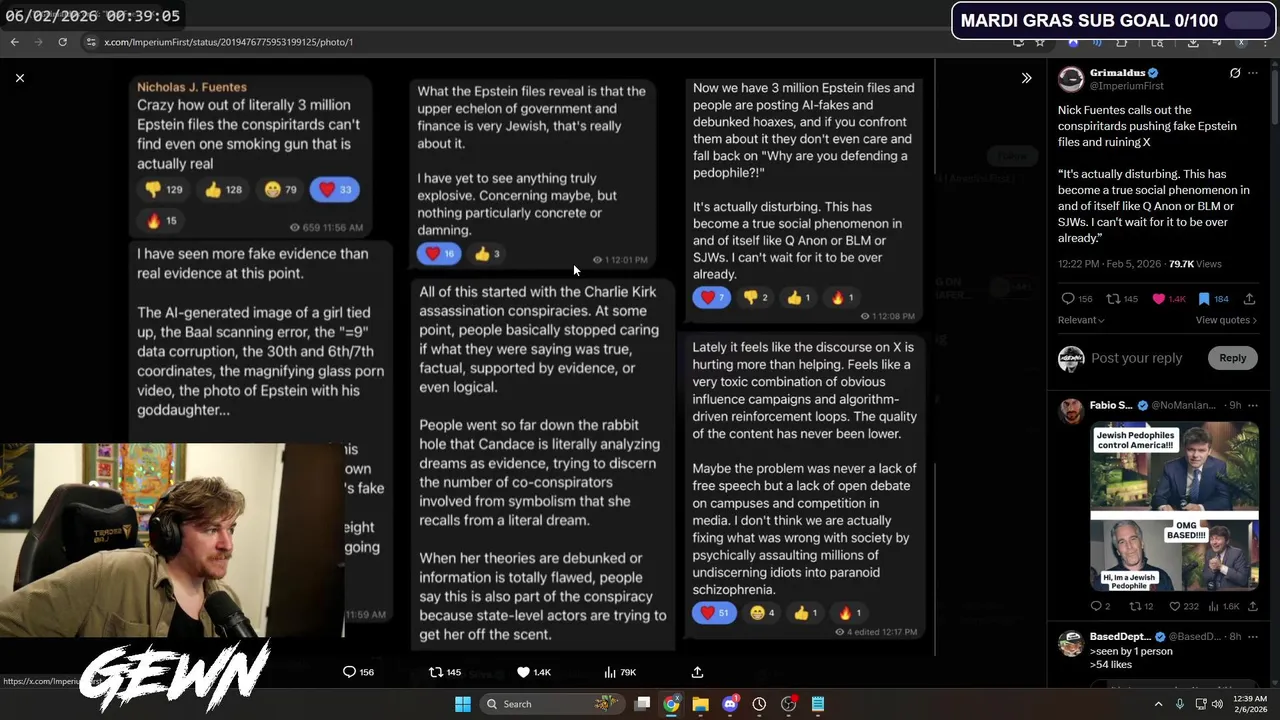Open File Explorer from the taskbar
The image size is (1280, 720).
tap(700, 704)
